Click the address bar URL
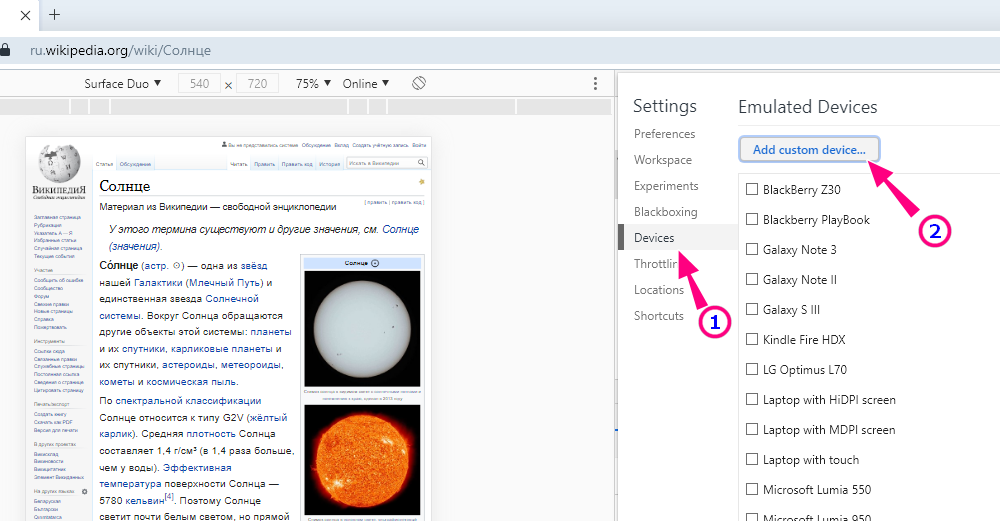 [121, 50]
